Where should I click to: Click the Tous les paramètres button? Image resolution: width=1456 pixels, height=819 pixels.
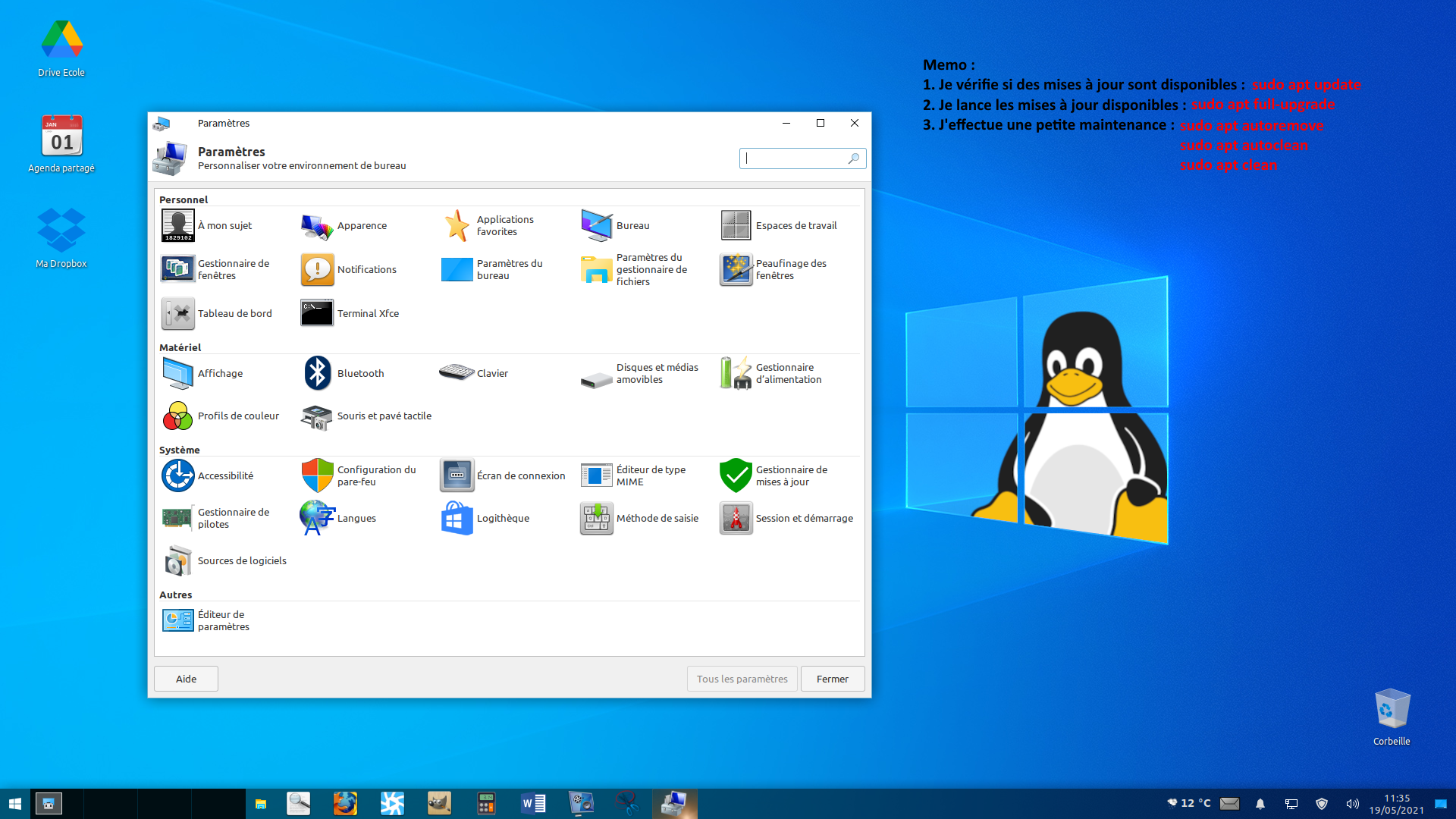coord(742,679)
